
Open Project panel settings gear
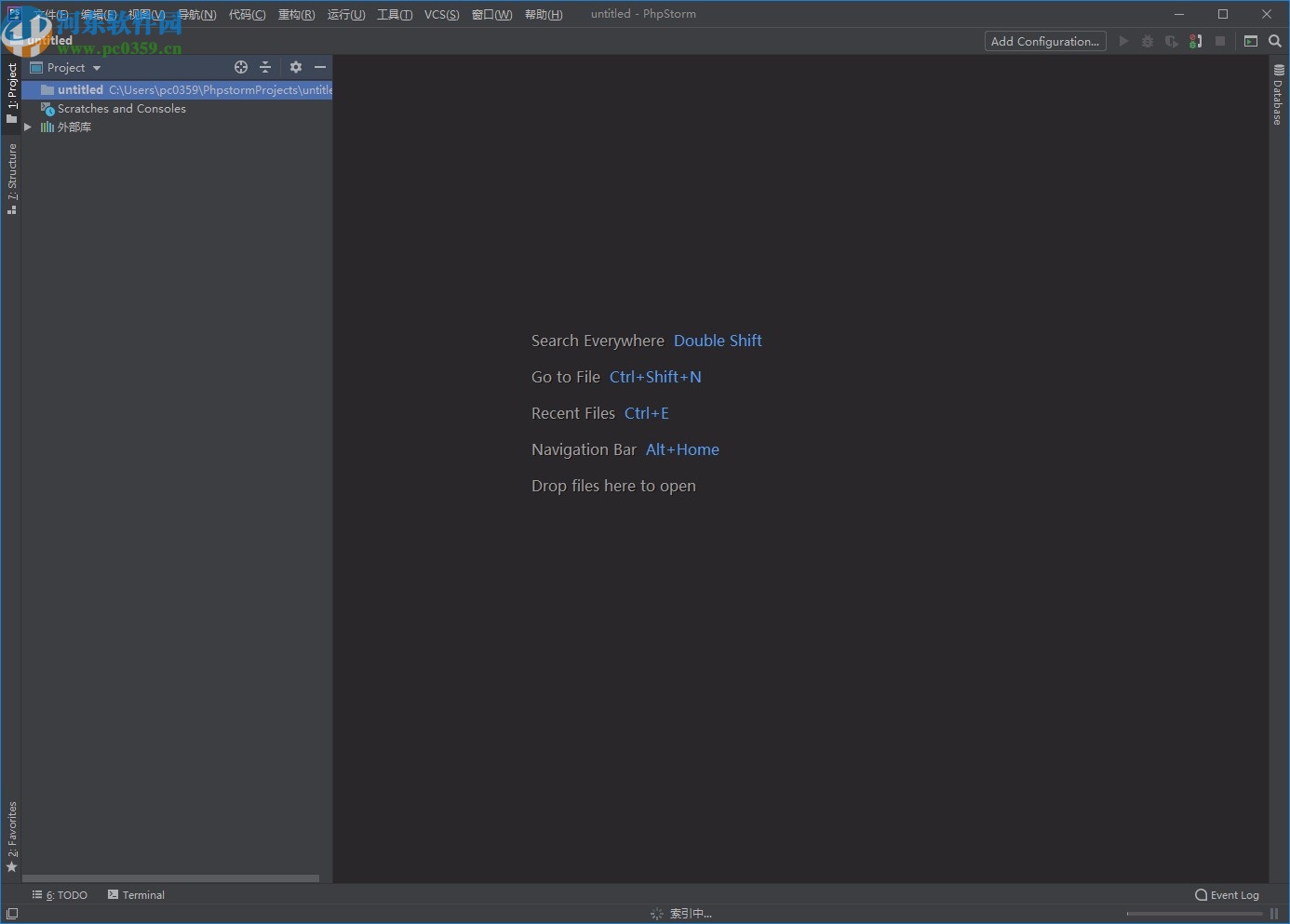pos(295,67)
